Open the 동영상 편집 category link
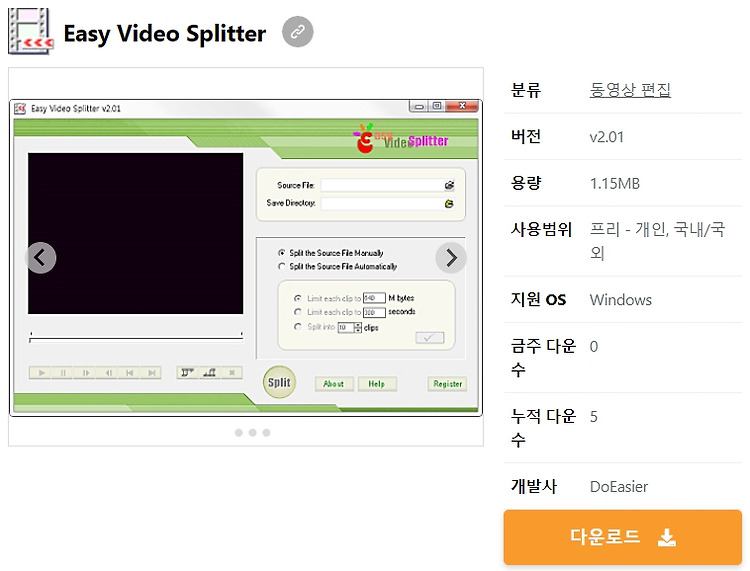750x571 pixels. point(630,89)
